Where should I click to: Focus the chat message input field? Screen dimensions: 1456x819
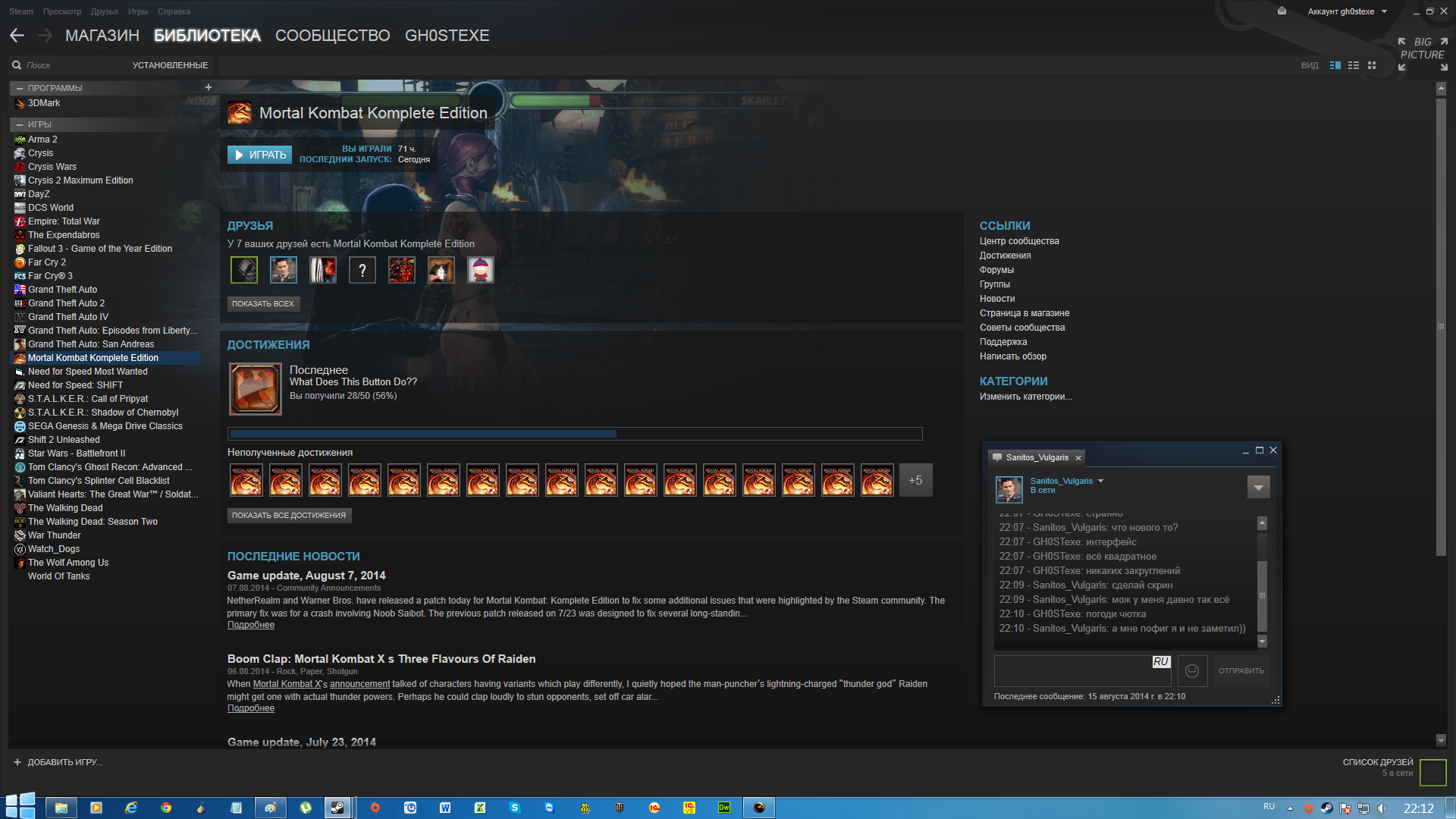[x=1083, y=671]
